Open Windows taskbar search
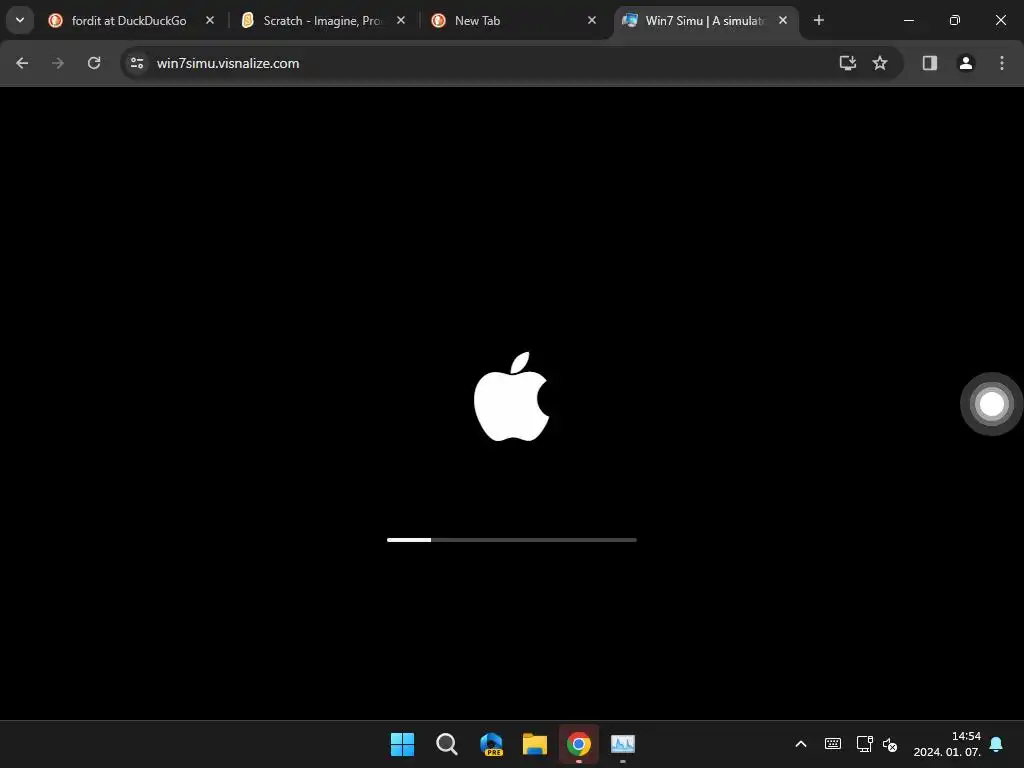 (x=447, y=744)
